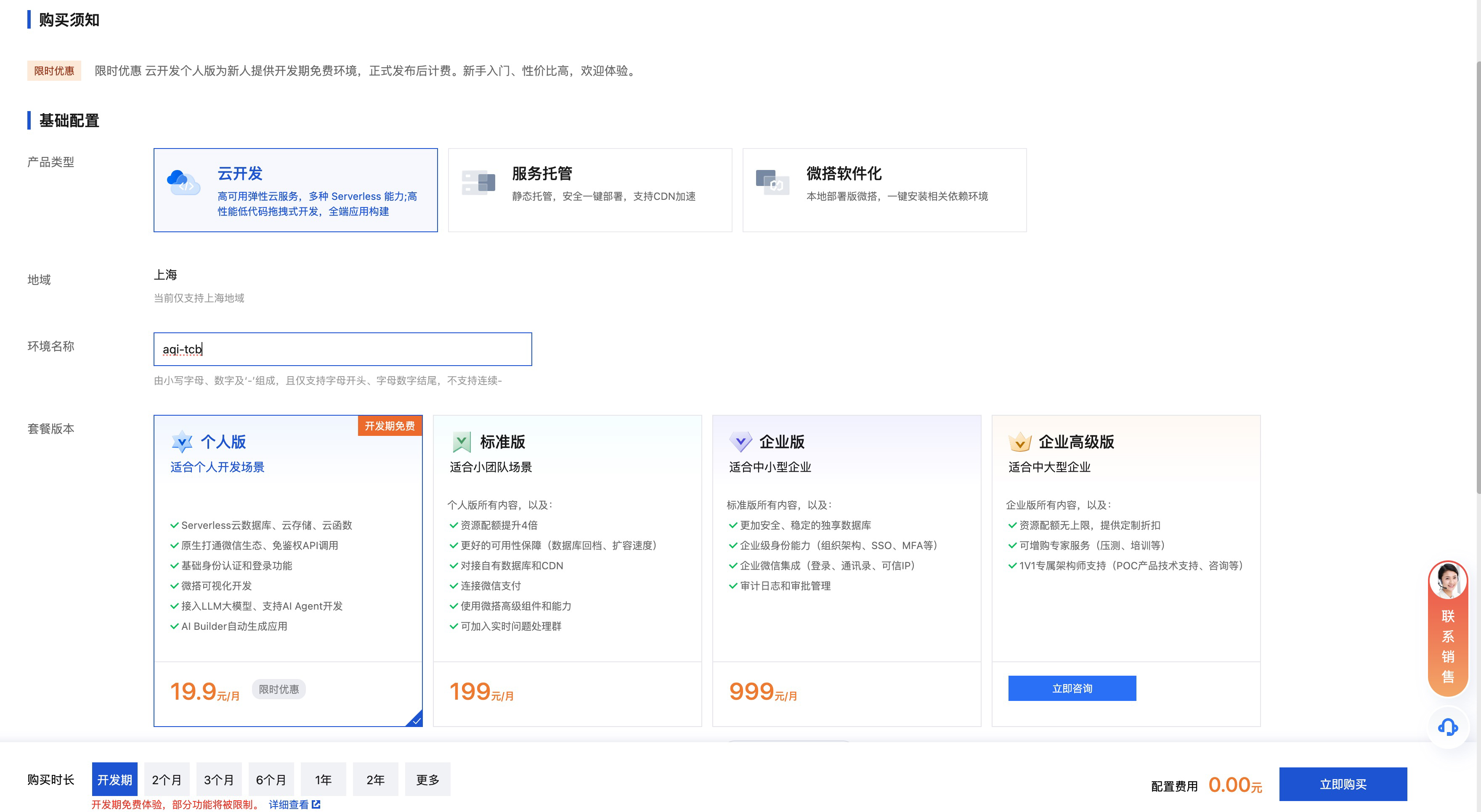Click the 微搭软件化 package icon

click(773, 182)
